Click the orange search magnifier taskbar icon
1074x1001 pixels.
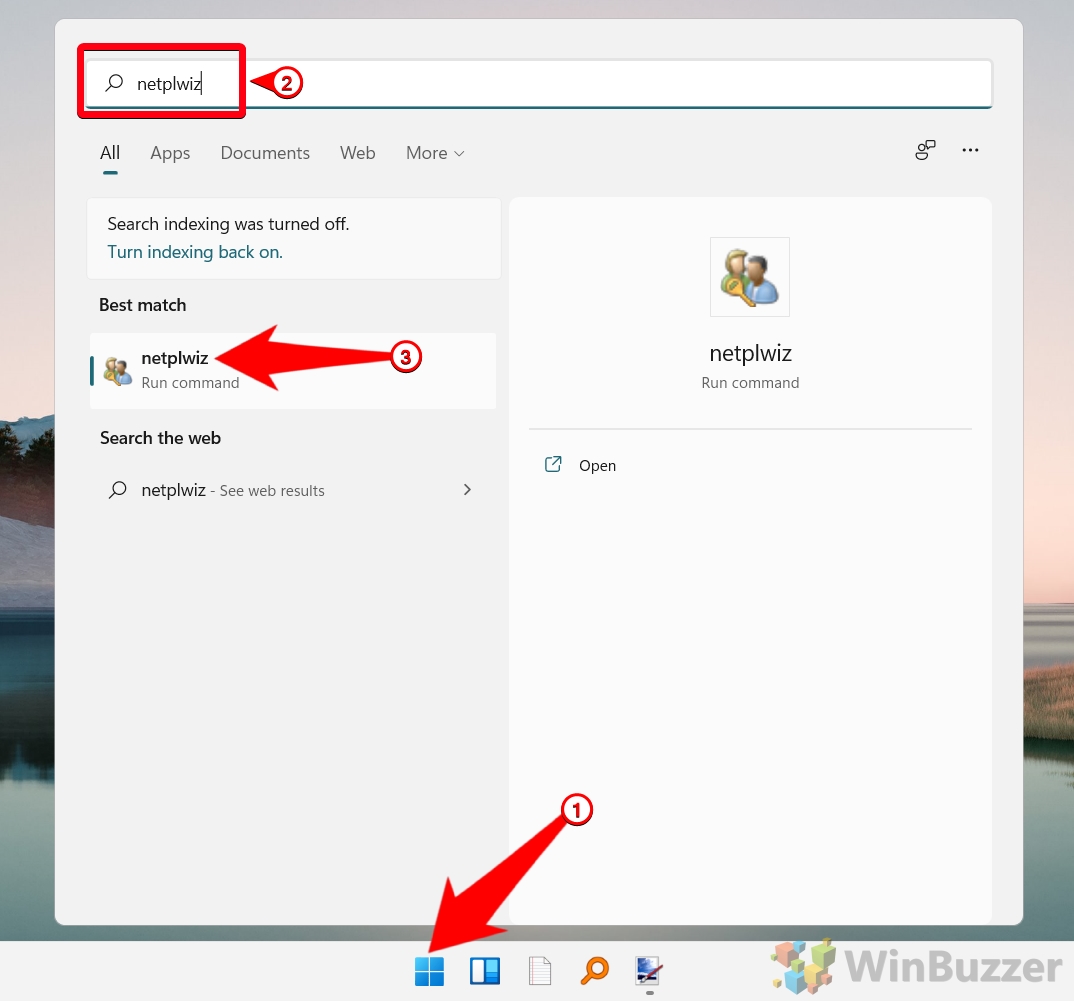(595, 971)
